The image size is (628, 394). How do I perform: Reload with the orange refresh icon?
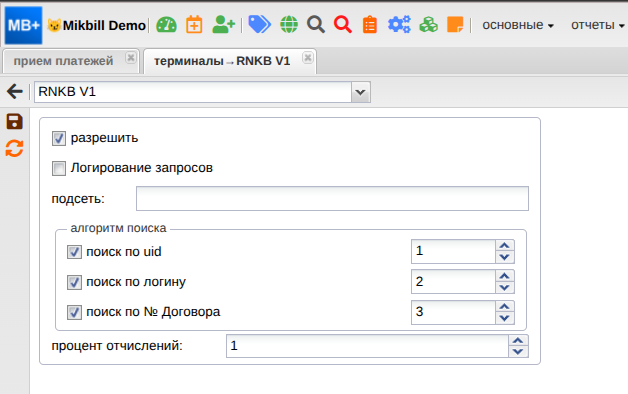14,149
